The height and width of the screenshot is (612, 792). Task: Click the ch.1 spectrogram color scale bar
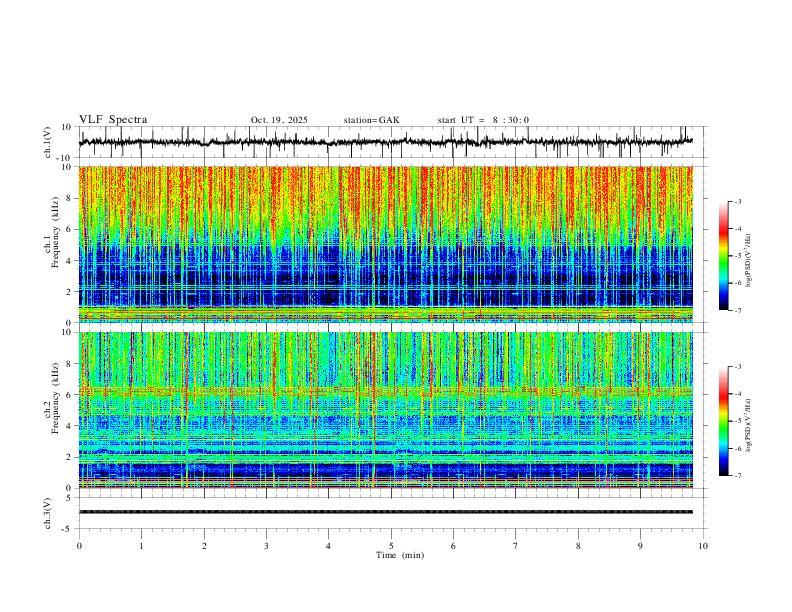(x=723, y=256)
